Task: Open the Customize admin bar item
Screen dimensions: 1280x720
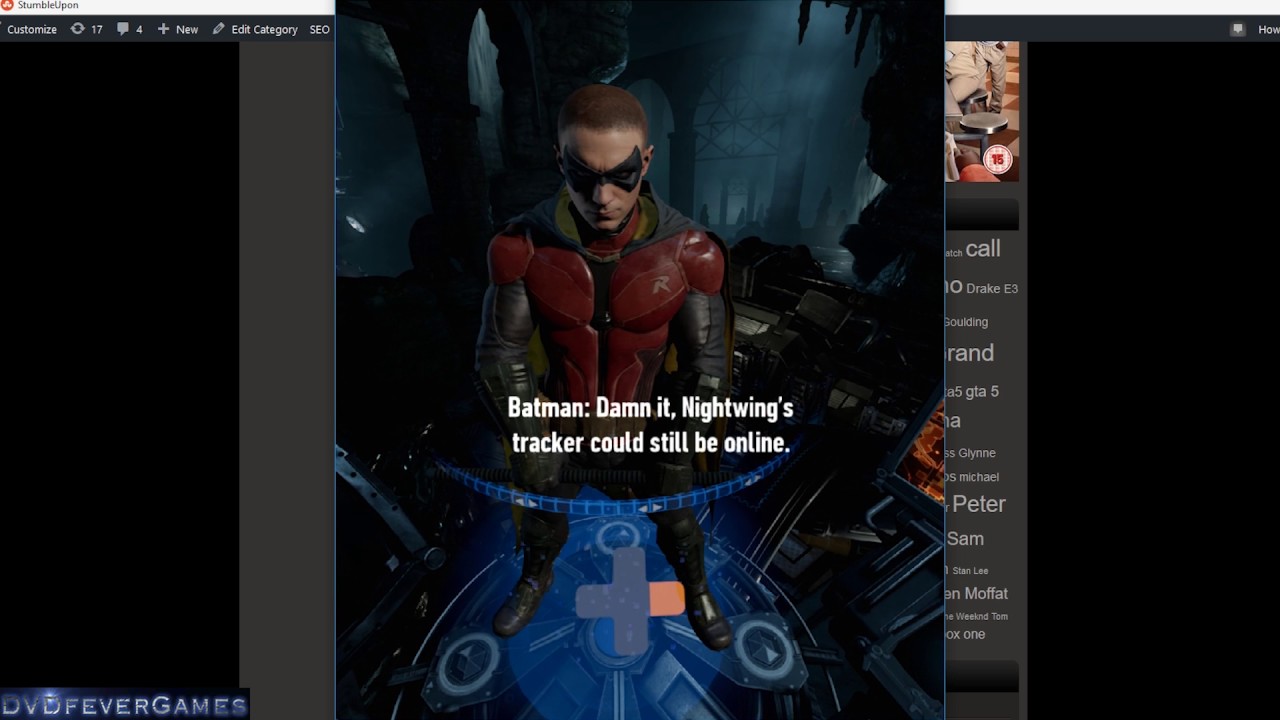Action: [32, 29]
